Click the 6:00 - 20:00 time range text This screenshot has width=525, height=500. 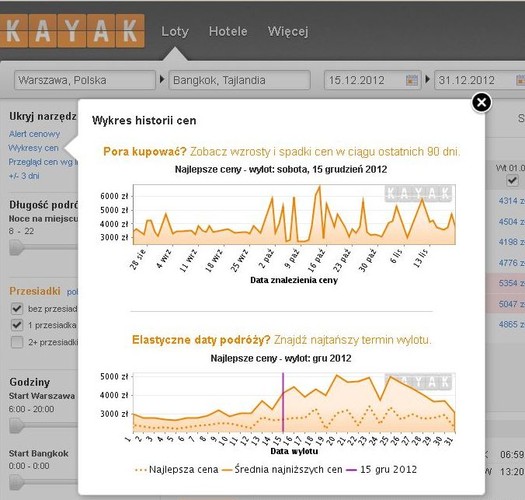(x=31, y=409)
